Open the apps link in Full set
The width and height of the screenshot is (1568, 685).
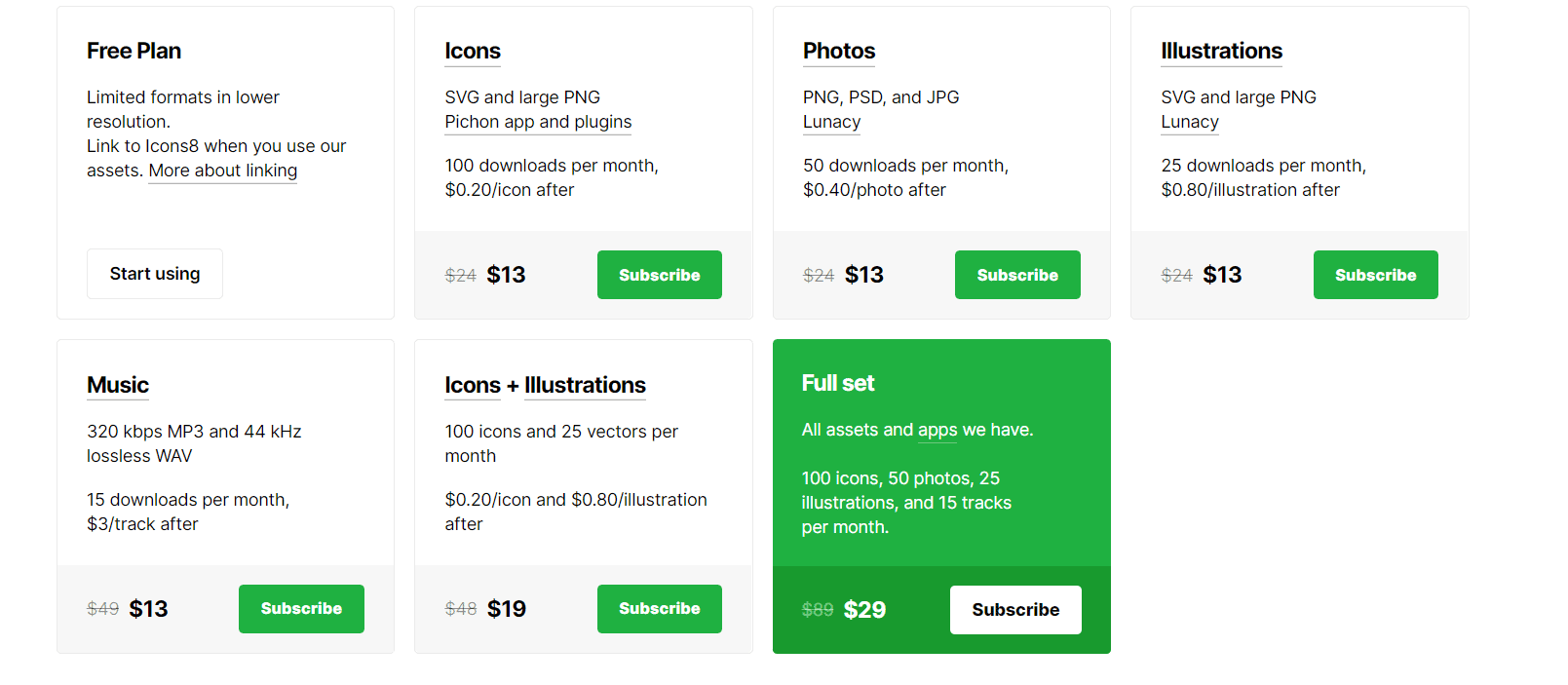937,430
